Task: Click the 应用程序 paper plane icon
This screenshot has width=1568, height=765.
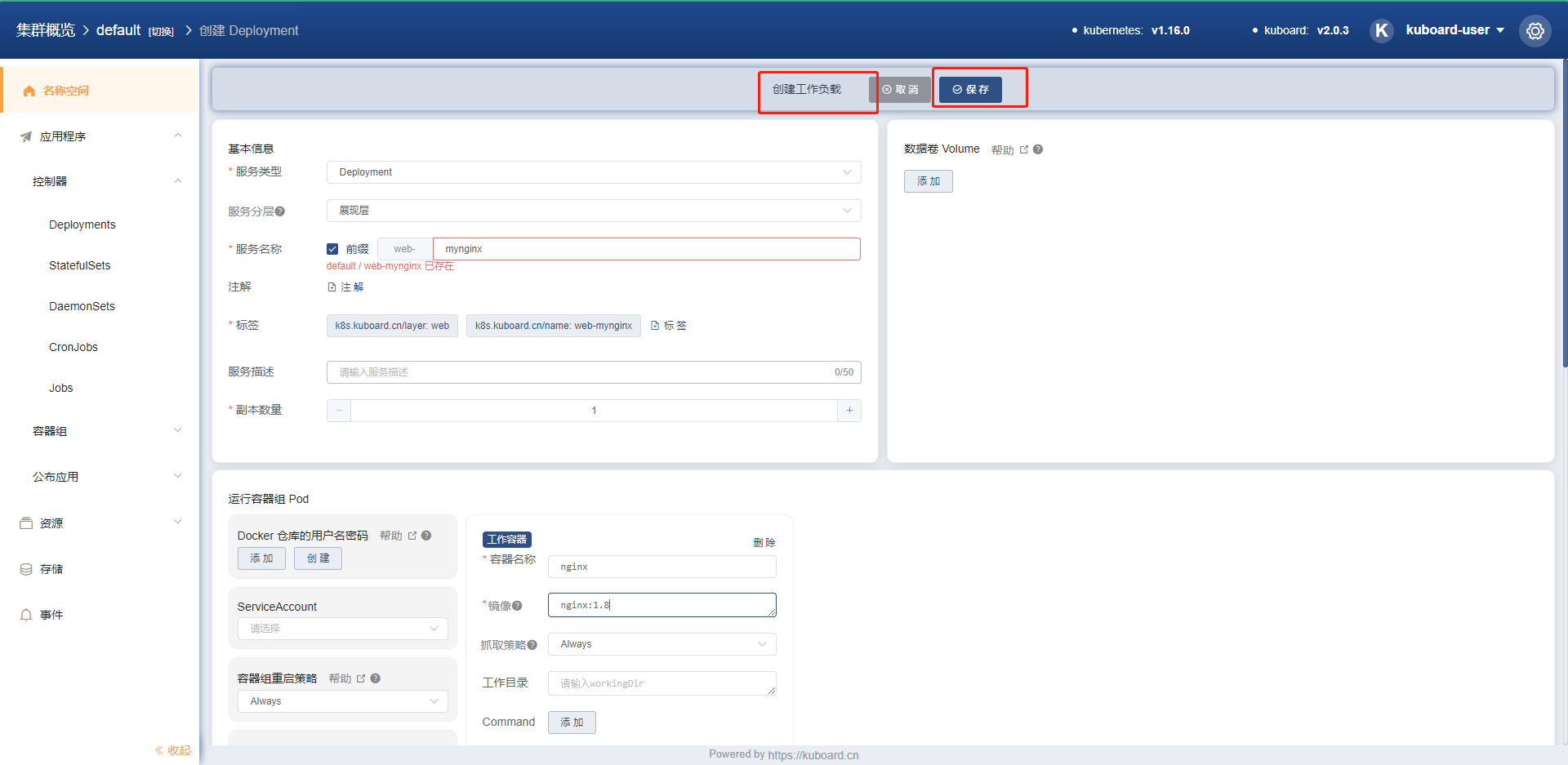Action: 26,136
